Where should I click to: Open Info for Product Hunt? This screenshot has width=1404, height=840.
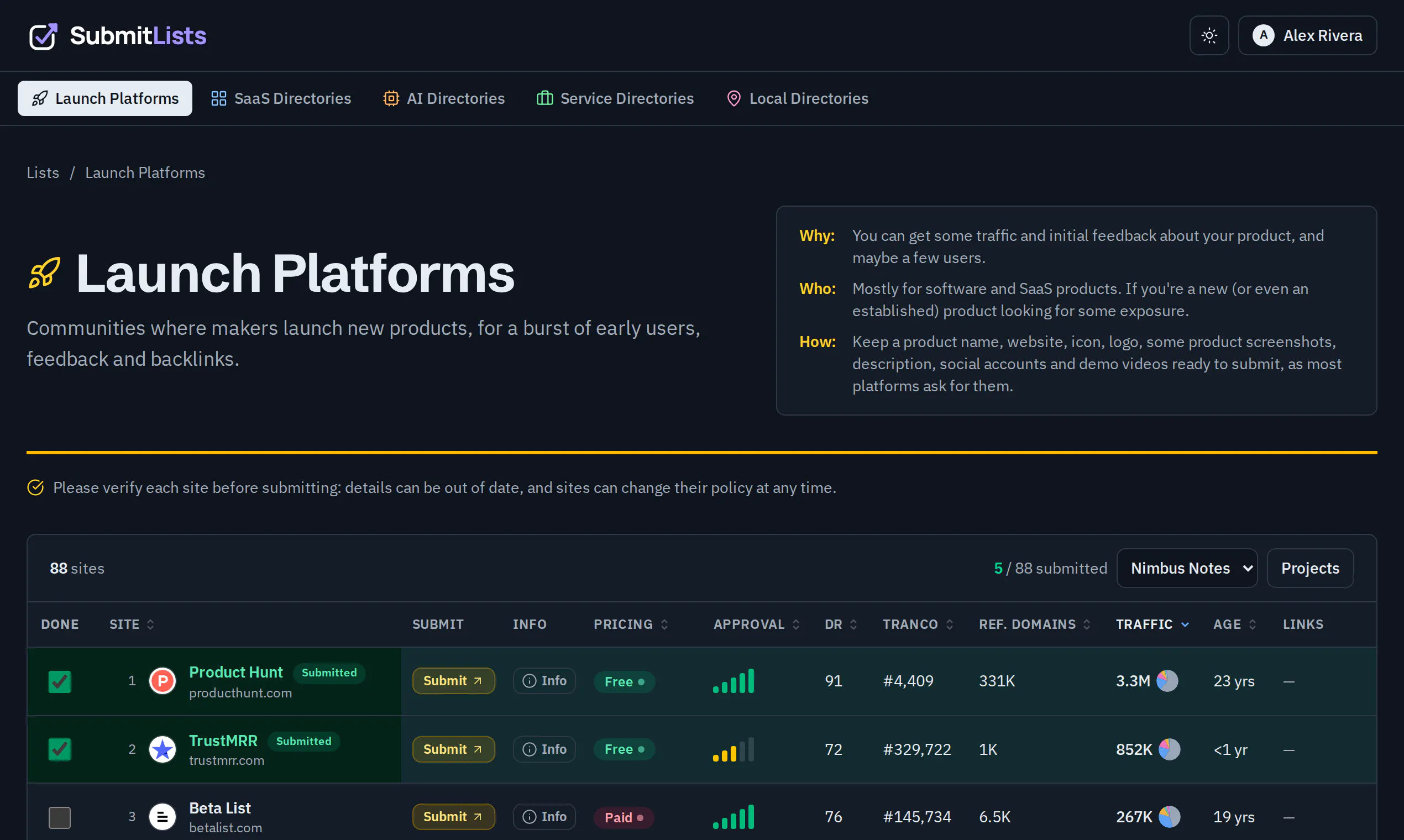click(544, 681)
